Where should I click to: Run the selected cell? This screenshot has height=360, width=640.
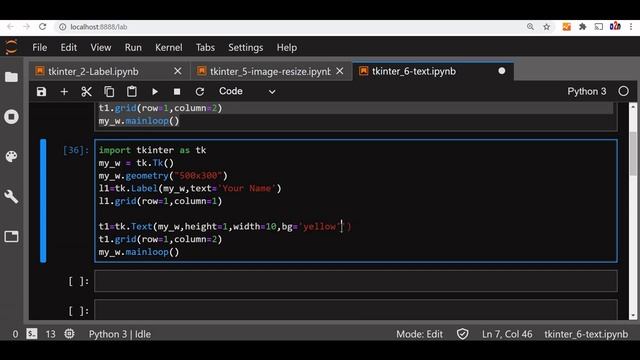pyautogui.click(x=155, y=91)
